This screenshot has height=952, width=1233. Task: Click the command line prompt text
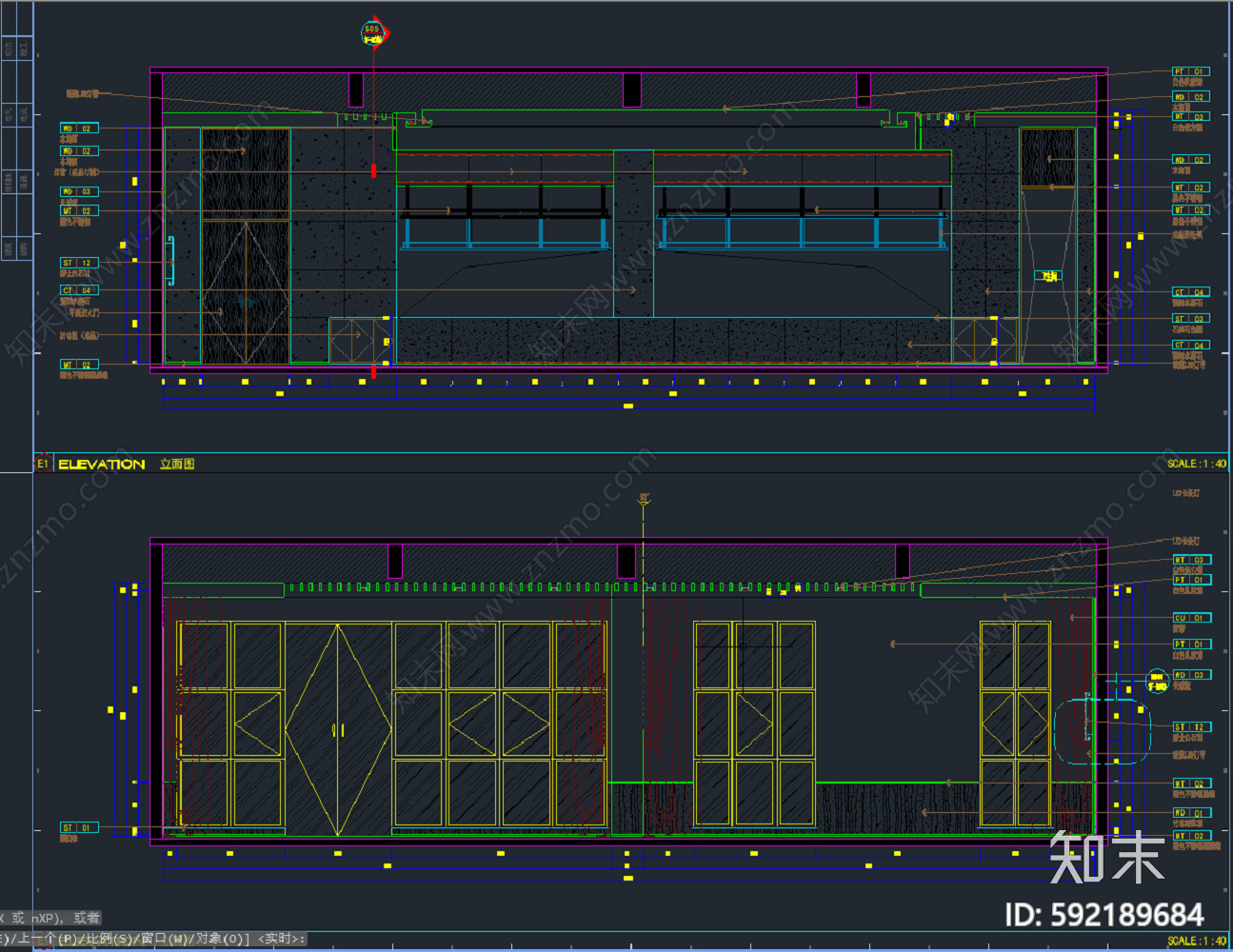click(x=152, y=939)
